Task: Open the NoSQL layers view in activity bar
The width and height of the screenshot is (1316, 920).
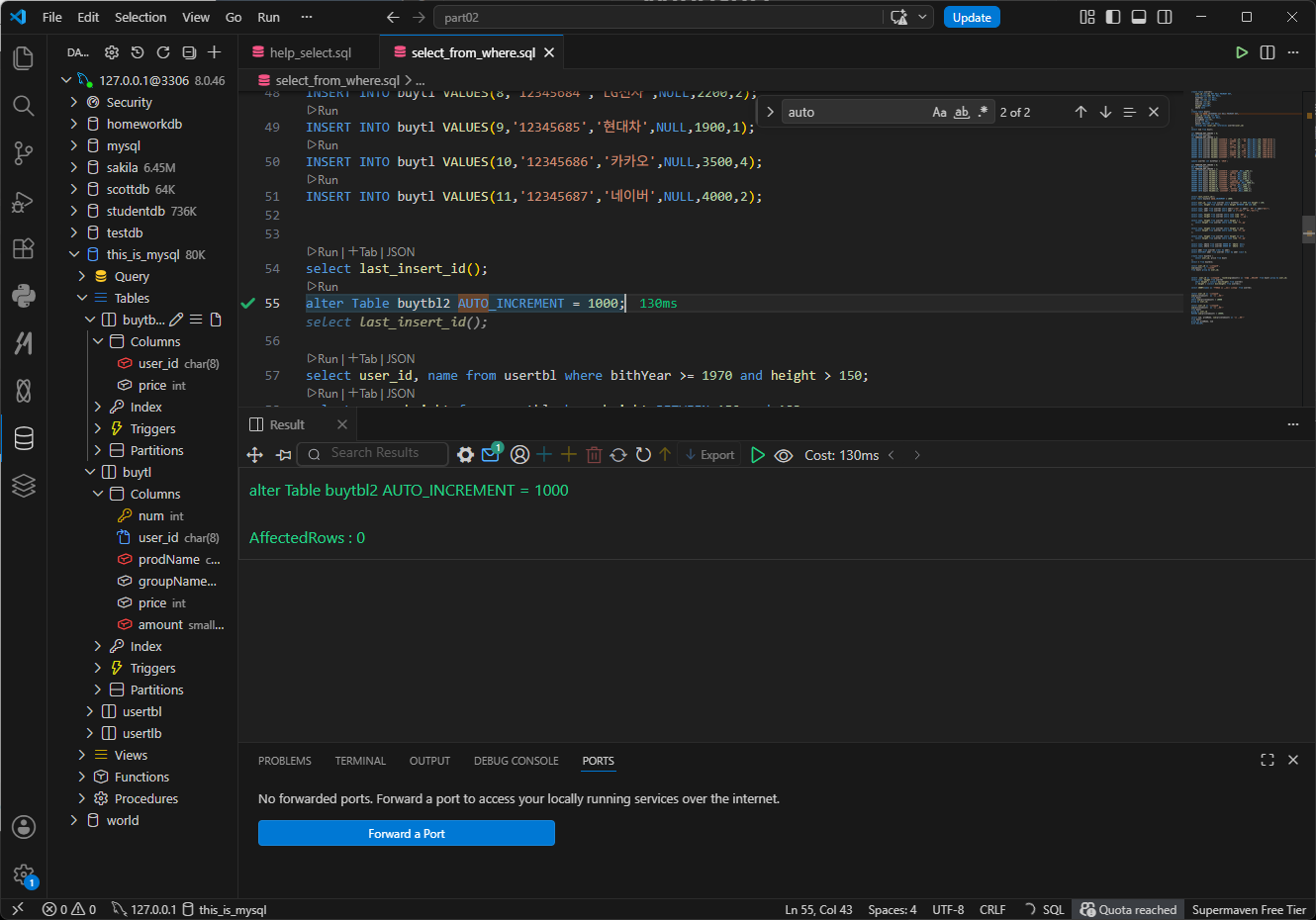Action: point(24,485)
